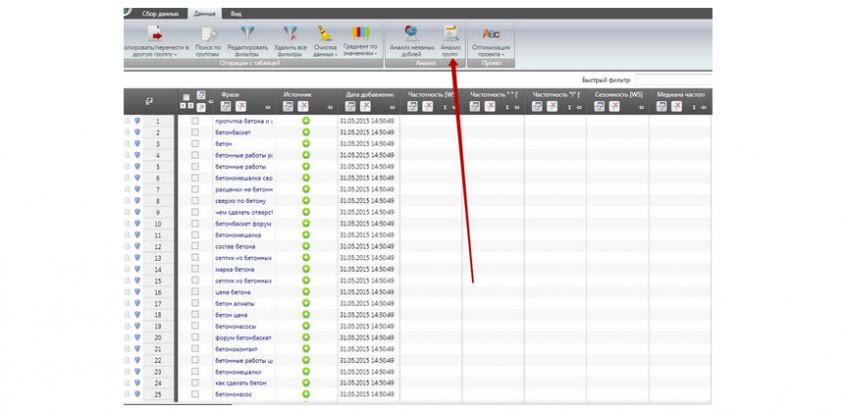Click 'Дата добавления' column header

coord(369,95)
